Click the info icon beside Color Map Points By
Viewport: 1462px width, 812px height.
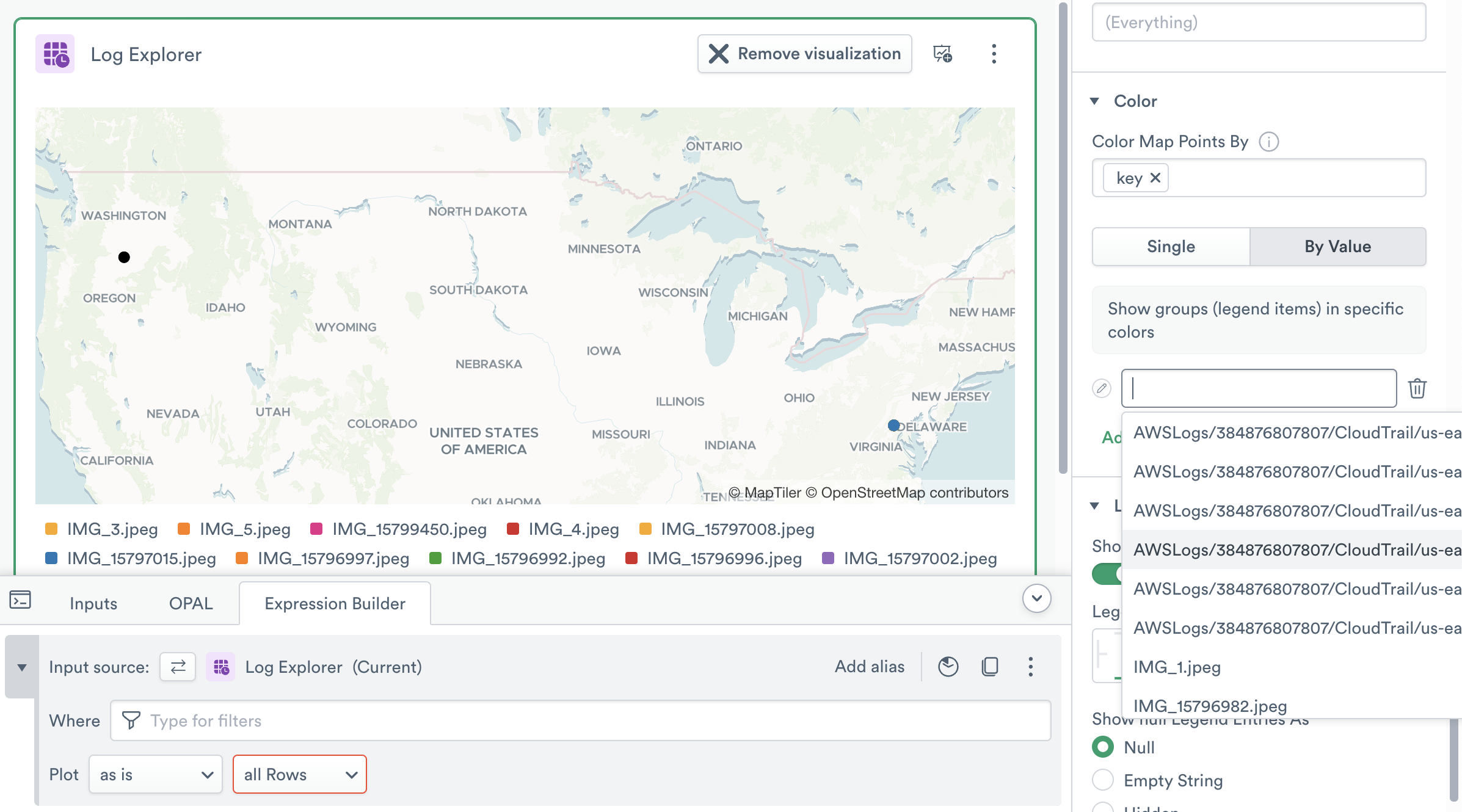point(1268,142)
